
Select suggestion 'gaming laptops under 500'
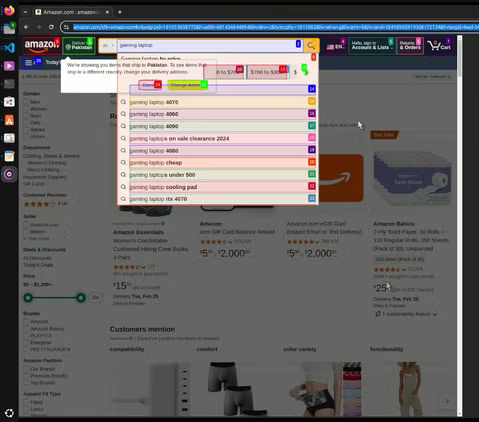click(x=222, y=175)
